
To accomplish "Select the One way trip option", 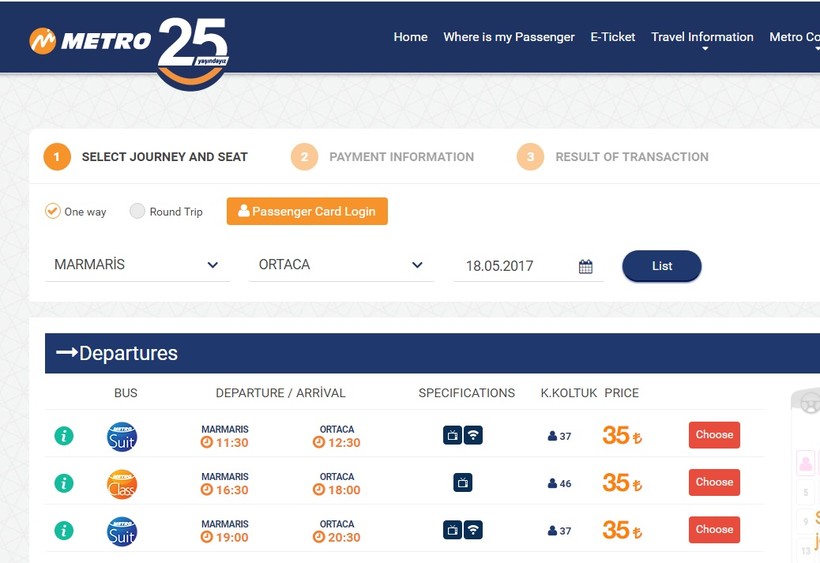I will pos(53,211).
